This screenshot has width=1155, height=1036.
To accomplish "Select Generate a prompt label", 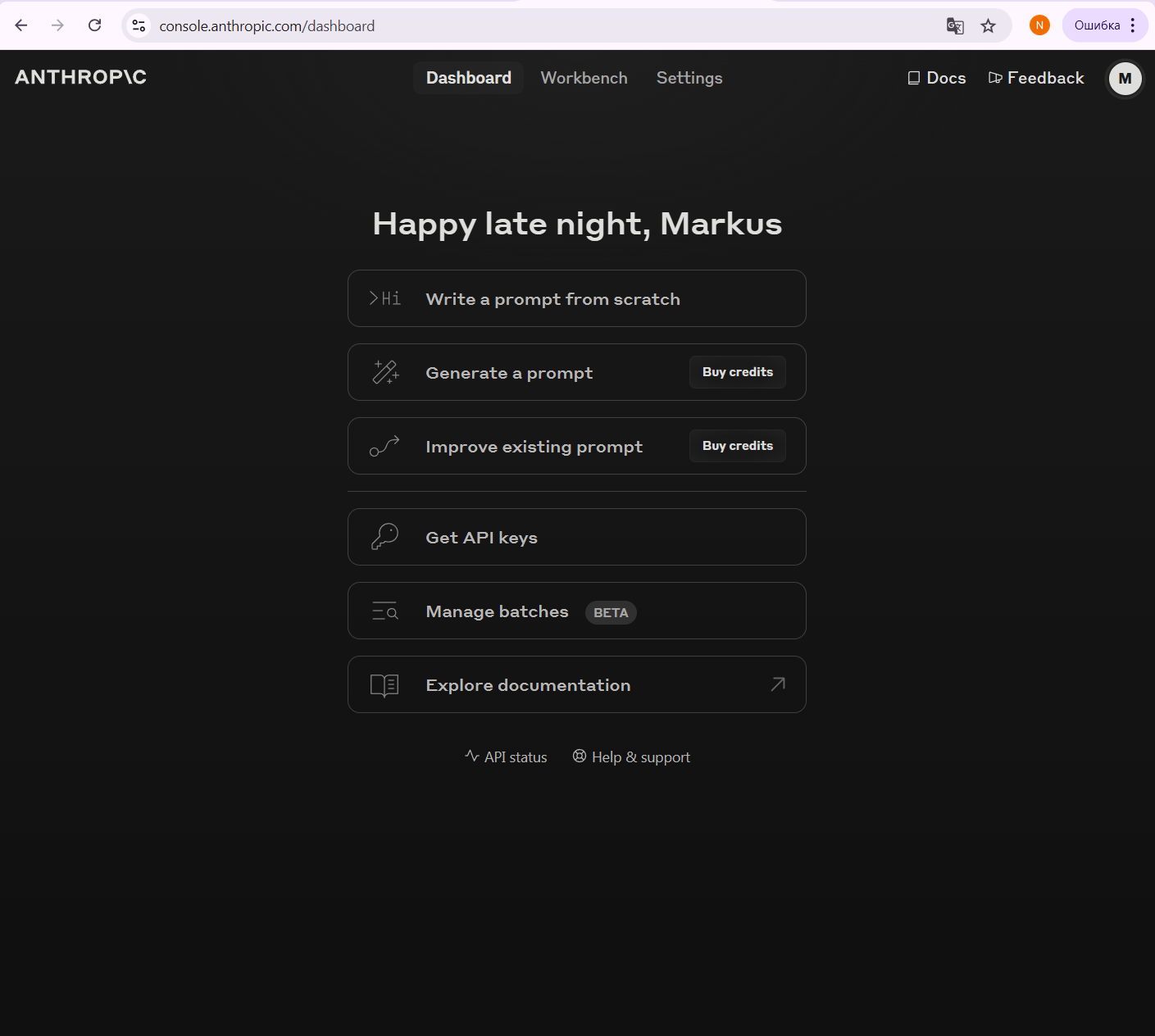I will click(509, 373).
